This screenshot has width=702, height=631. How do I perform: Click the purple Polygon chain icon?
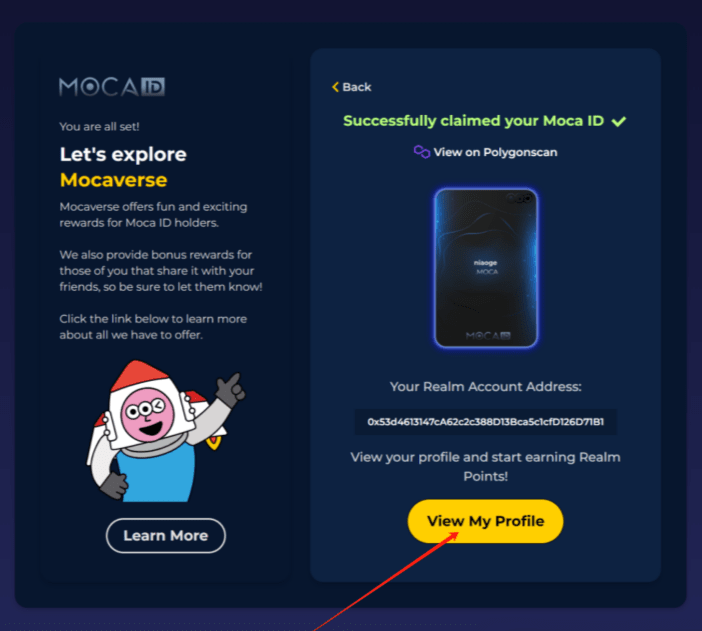[x=421, y=152]
